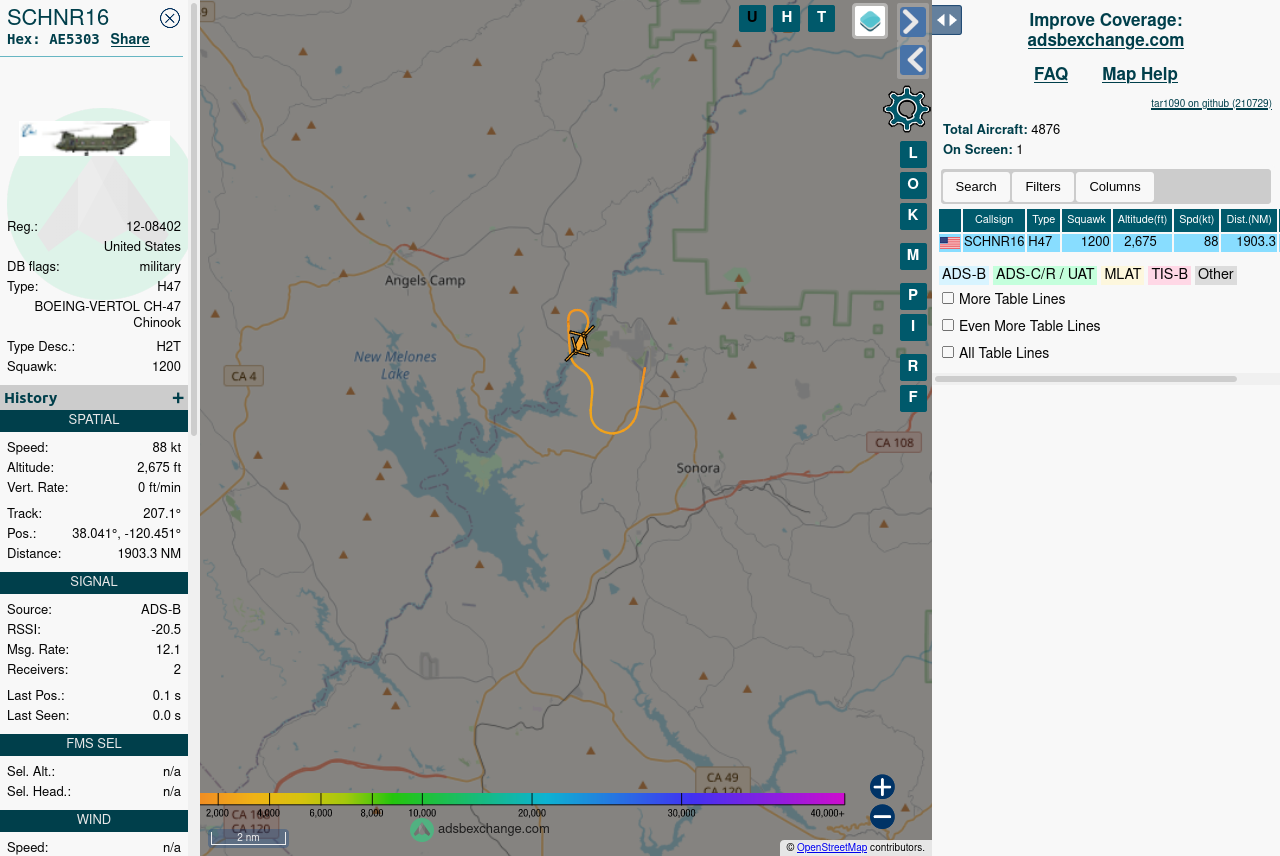Click the registration 12-08402 value
1280x856 pixels.
pyautogui.click(x=153, y=227)
